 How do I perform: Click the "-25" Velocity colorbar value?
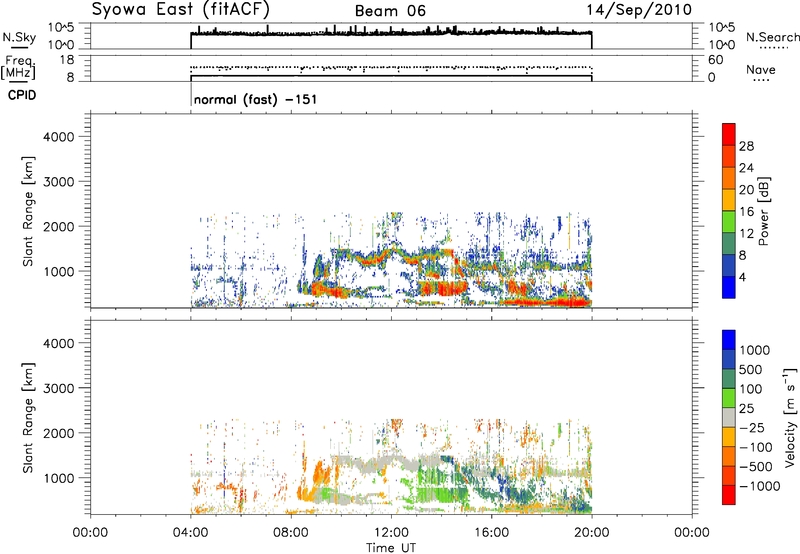(x=752, y=427)
